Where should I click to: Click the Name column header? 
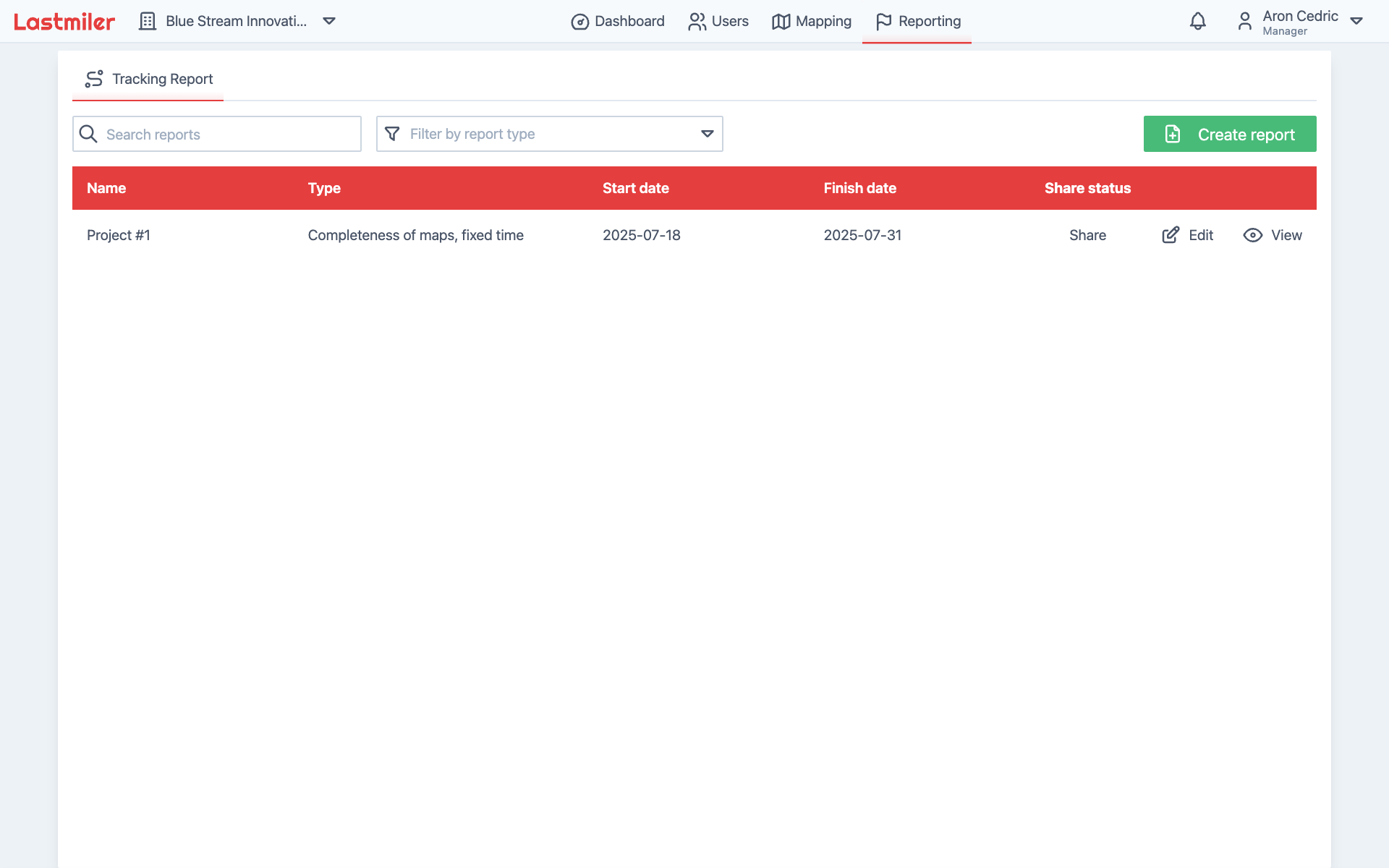pyautogui.click(x=106, y=188)
